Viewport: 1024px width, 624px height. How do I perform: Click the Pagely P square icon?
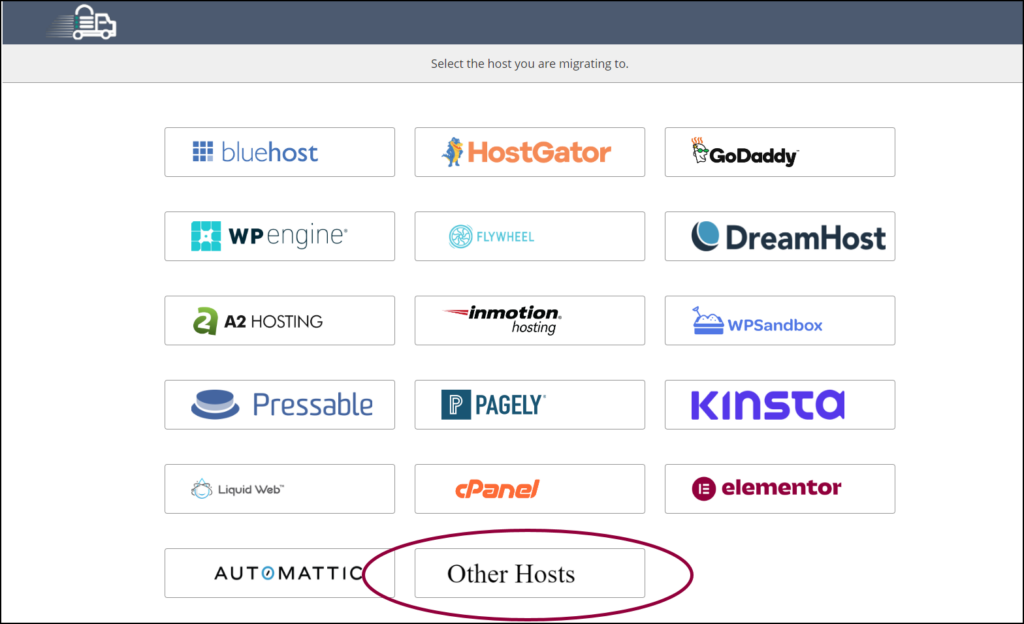(456, 405)
